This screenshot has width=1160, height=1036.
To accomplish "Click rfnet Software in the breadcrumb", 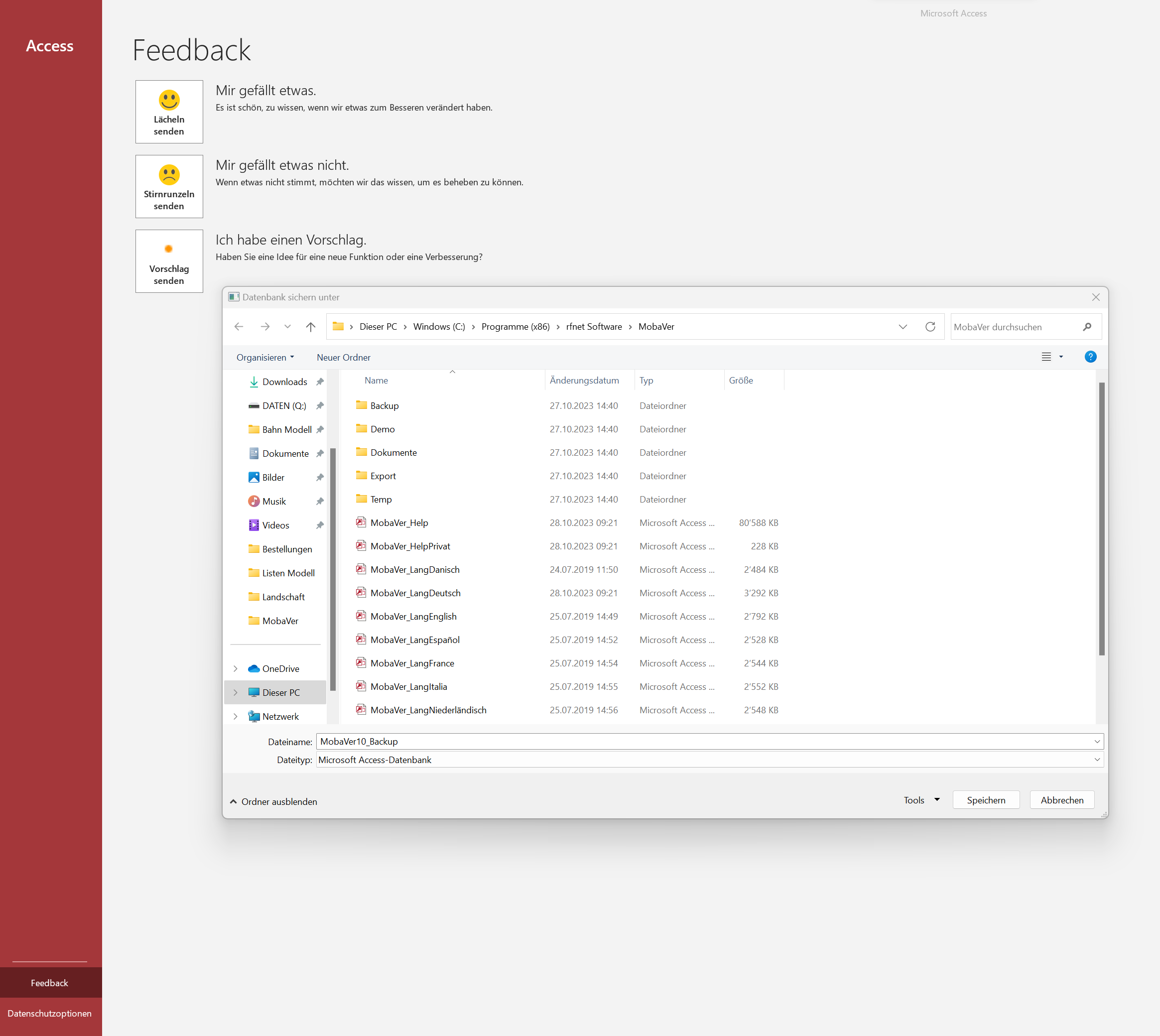I will click(x=594, y=327).
